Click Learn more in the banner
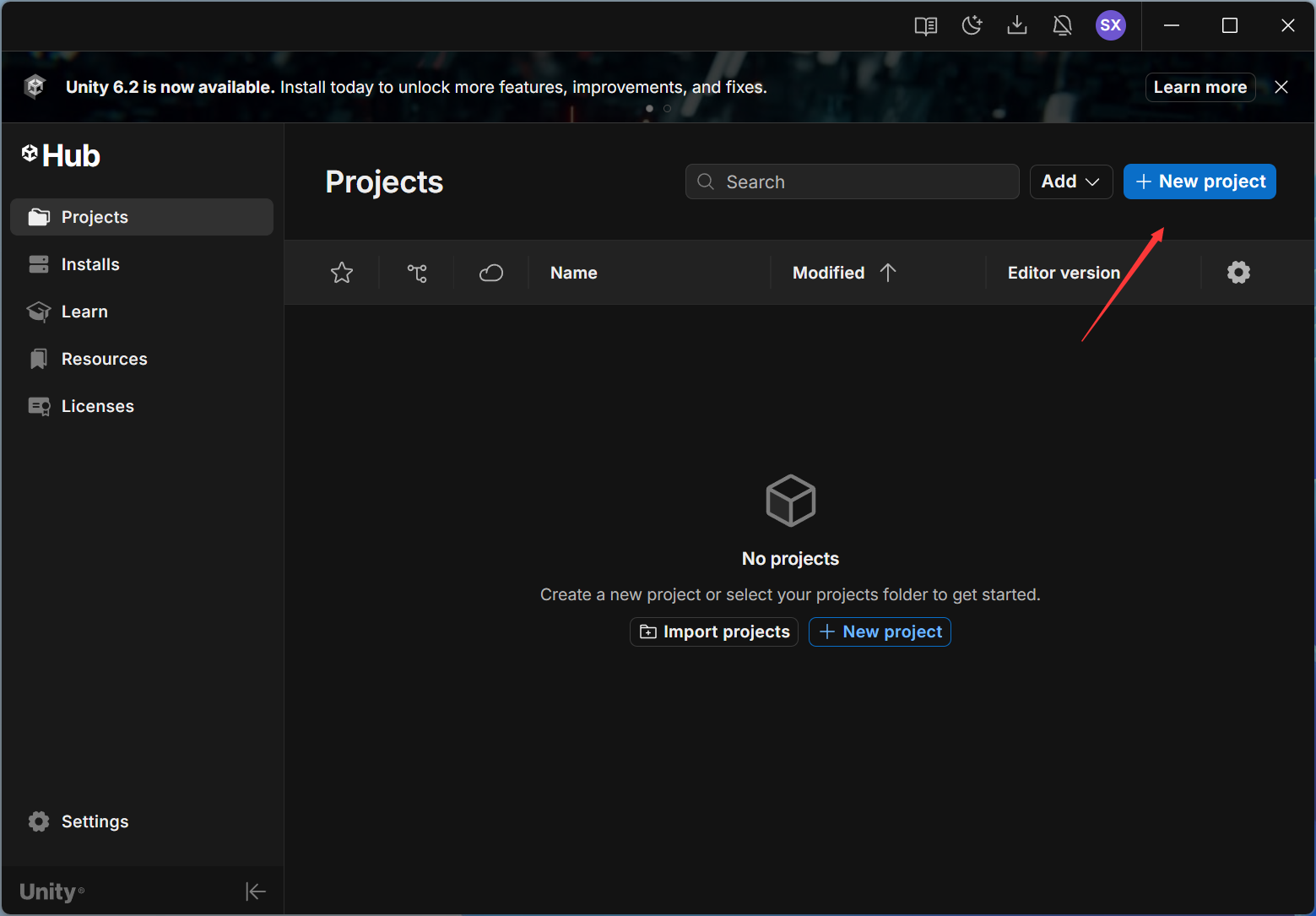Viewport: 1316px width, 916px height. pyautogui.click(x=1200, y=87)
